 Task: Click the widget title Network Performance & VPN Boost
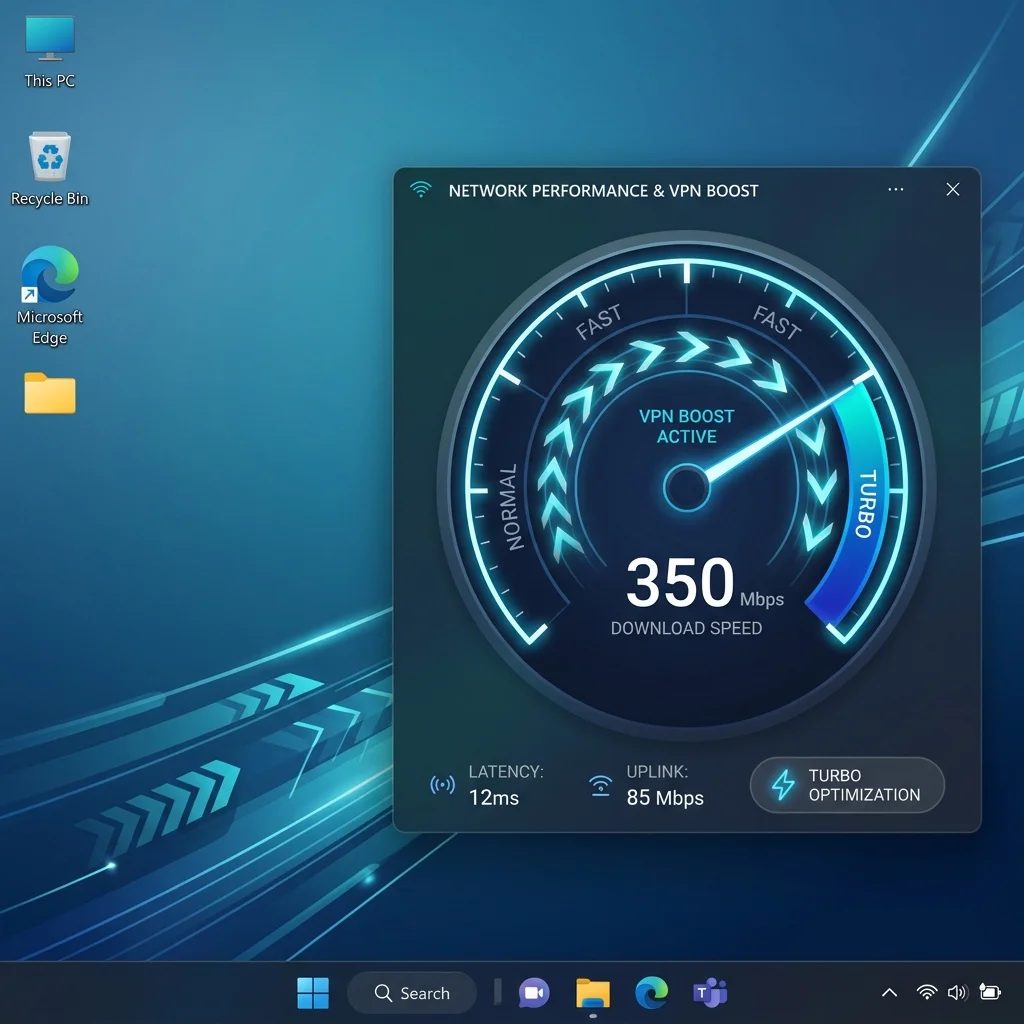pos(603,191)
